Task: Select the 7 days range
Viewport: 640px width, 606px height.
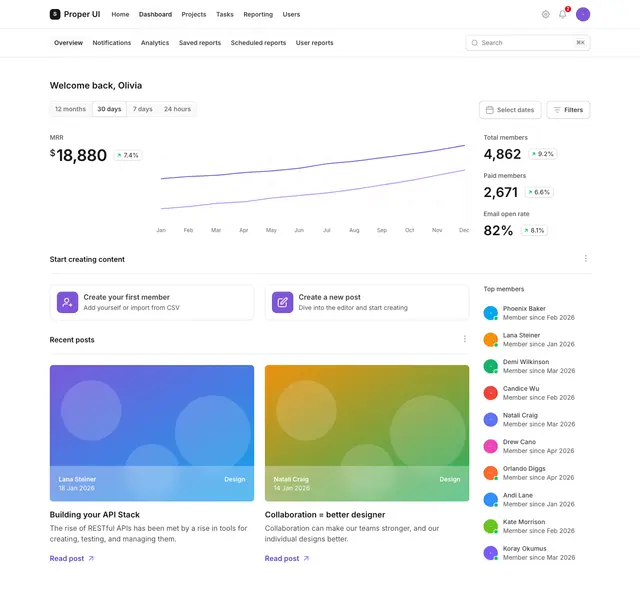Action: pyautogui.click(x=142, y=109)
